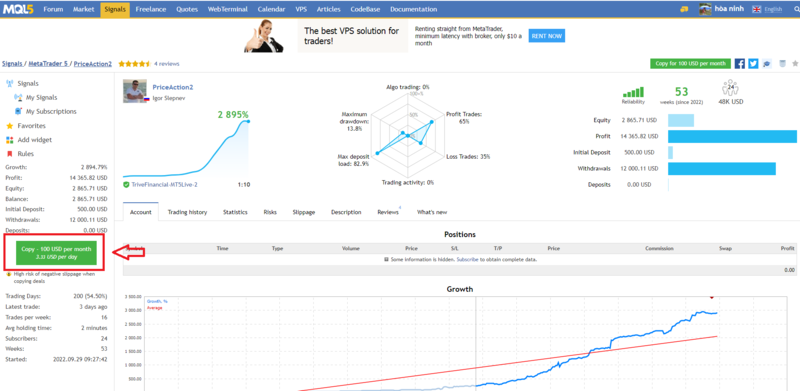Viewport: 800px width, 391px height.
Task: Click the RENT NOW button in banner
Action: 546,36
